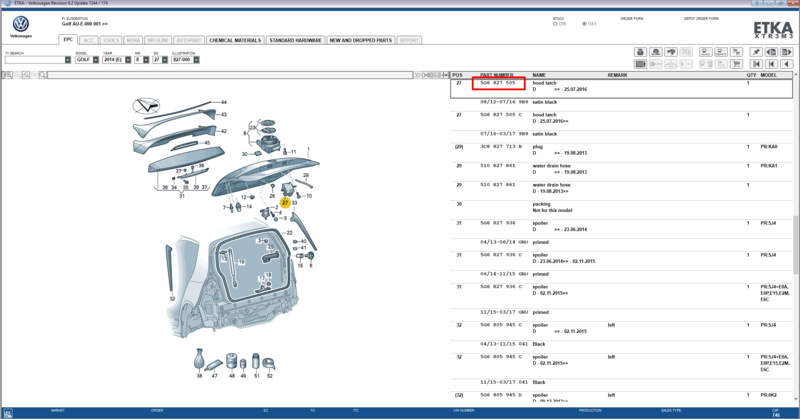Open the NEW AND DROPPED PARTS tab
Screen dimensions: 800x419
tap(361, 40)
